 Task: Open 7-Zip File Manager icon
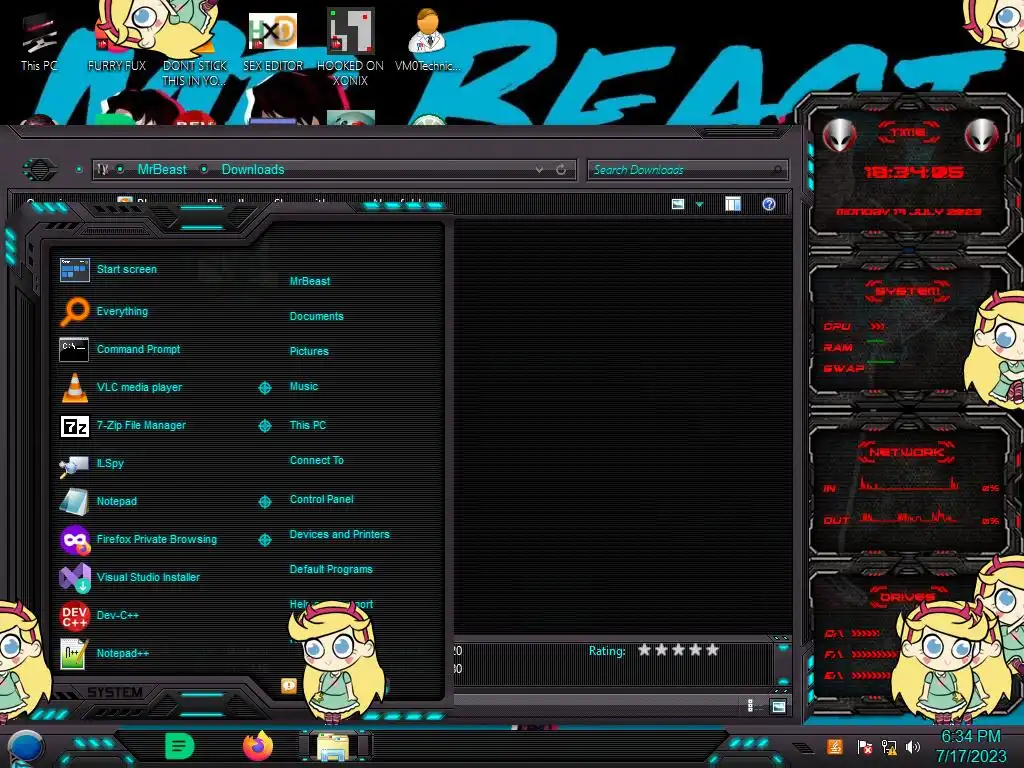point(74,426)
